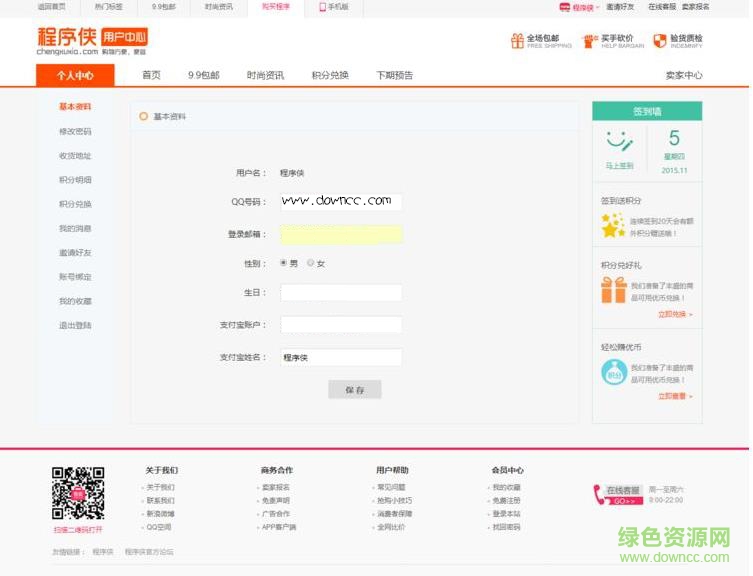
Task: Open the 手机版 phone icon in top bar
Action: click(323, 7)
